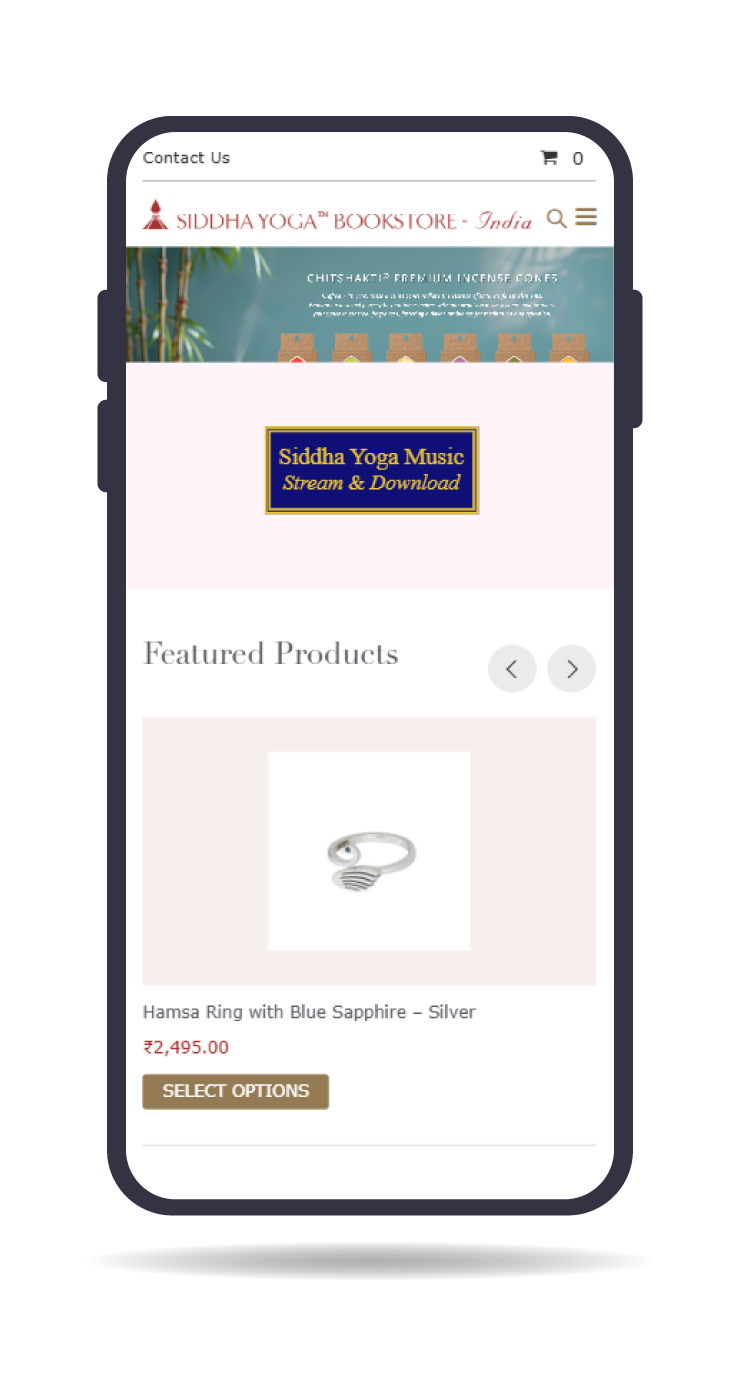Viewport: 740px width, 1396px height.
Task: Click the Siddha Yoga Bookstore India title
Action: 354,221
